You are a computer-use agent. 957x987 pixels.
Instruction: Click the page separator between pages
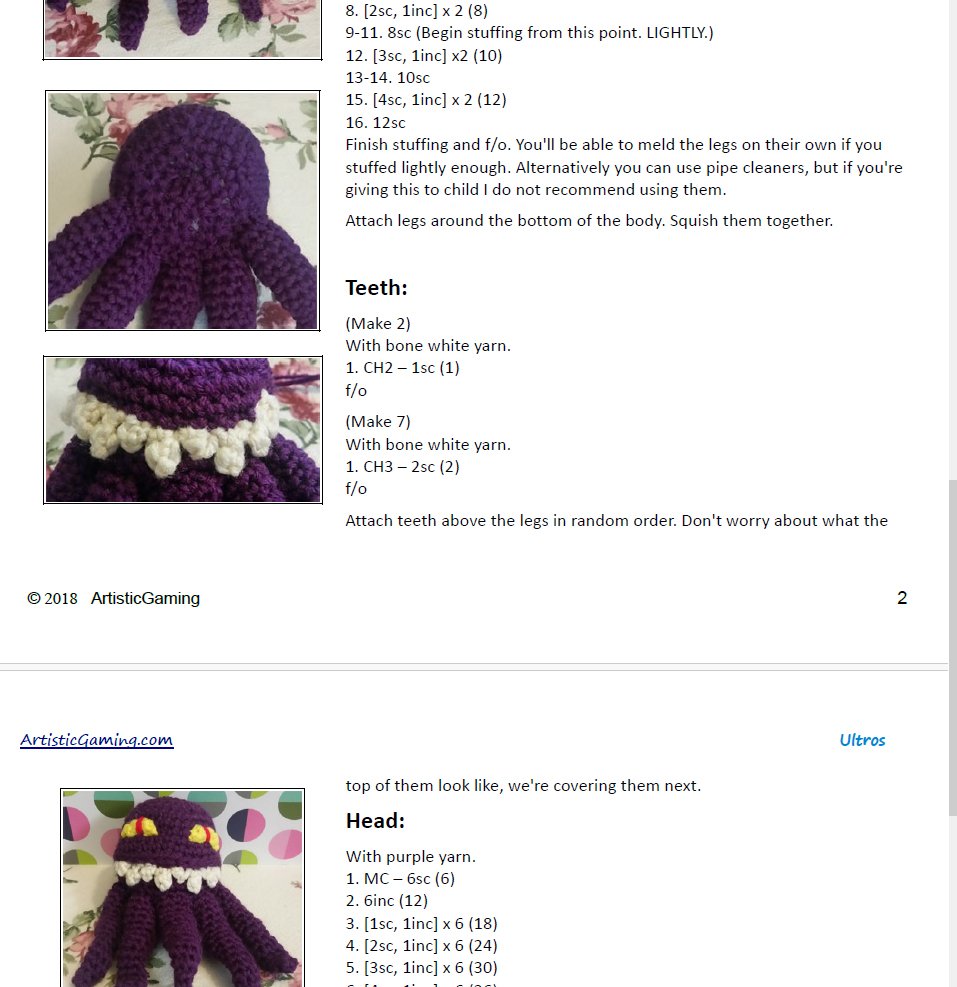[473, 667]
